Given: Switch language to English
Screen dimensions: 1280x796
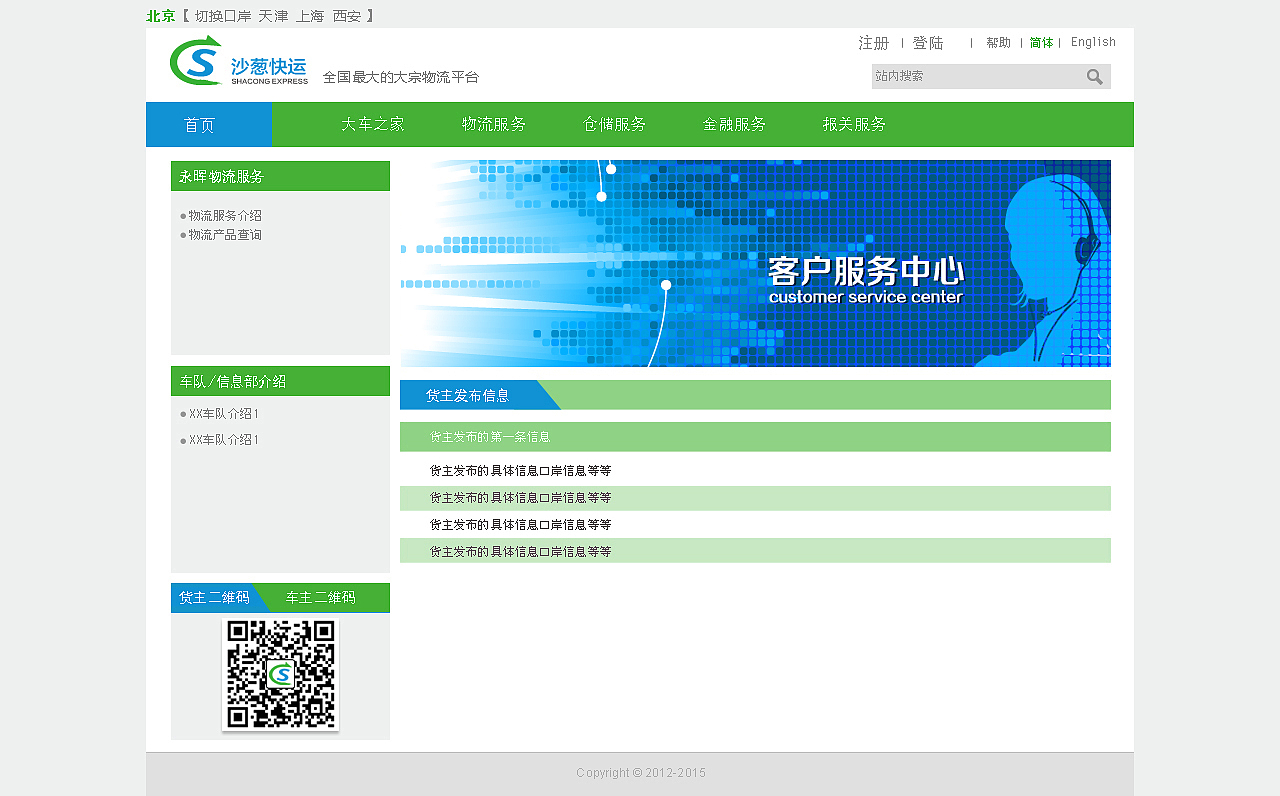Looking at the screenshot, I should (1093, 42).
